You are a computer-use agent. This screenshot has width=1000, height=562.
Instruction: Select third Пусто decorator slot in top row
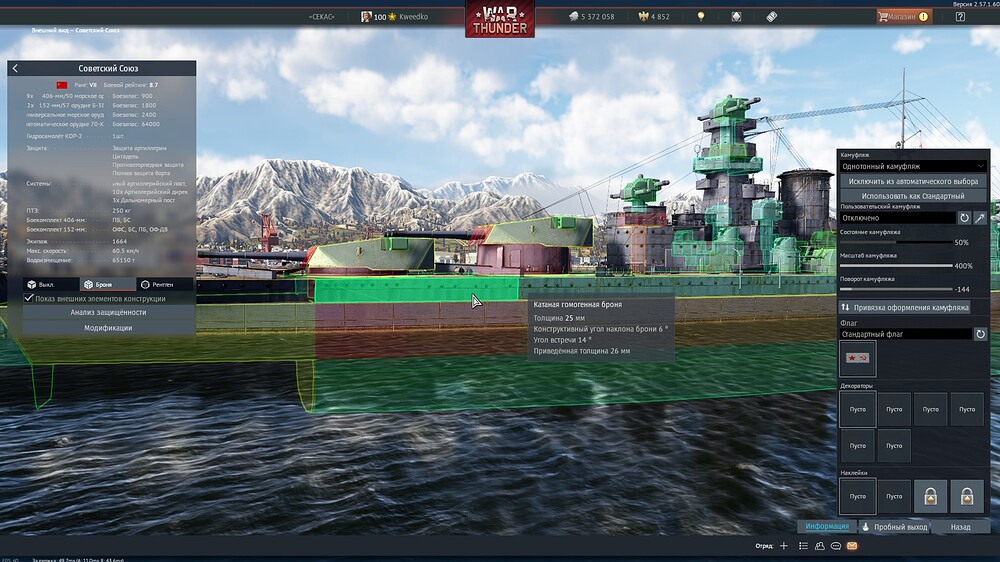click(930, 410)
